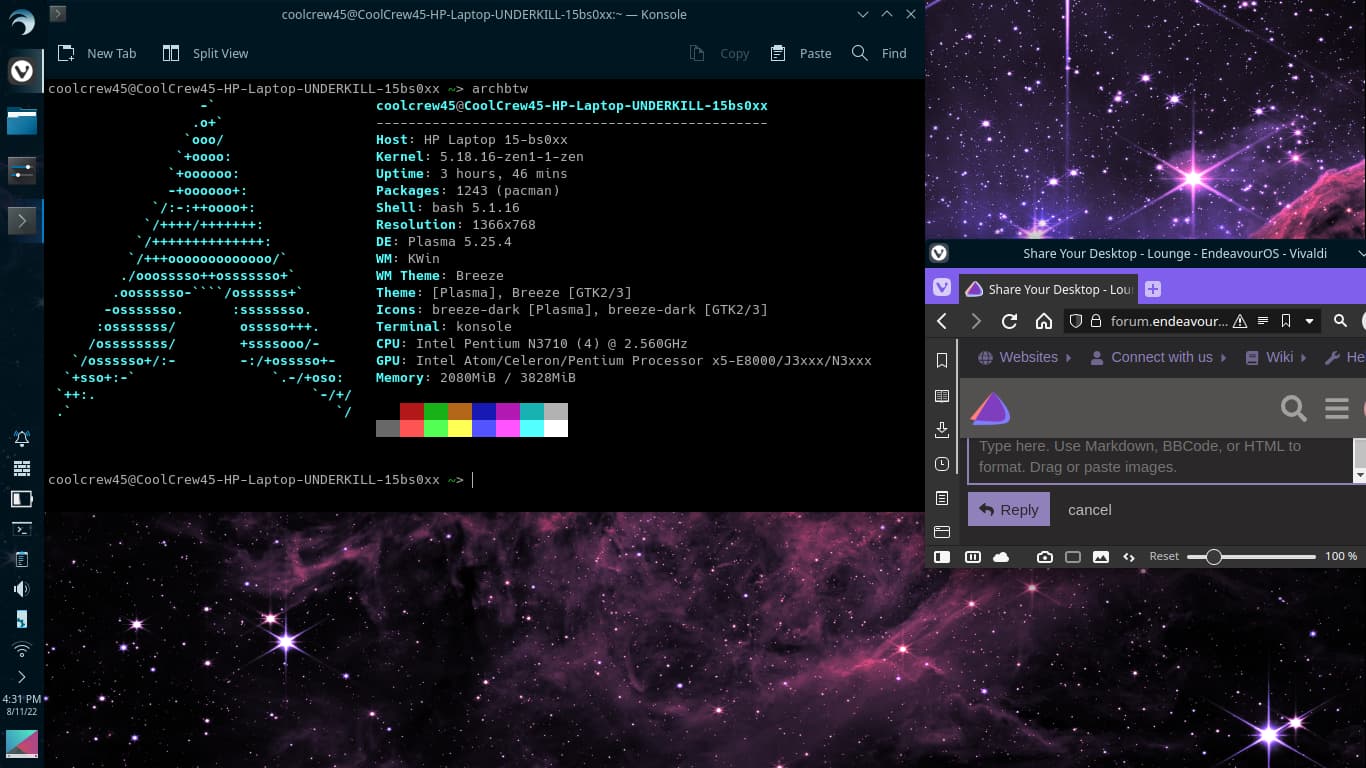Click the EndeavourOS forum logo
Screen dimensions: 1366x768
991,408
